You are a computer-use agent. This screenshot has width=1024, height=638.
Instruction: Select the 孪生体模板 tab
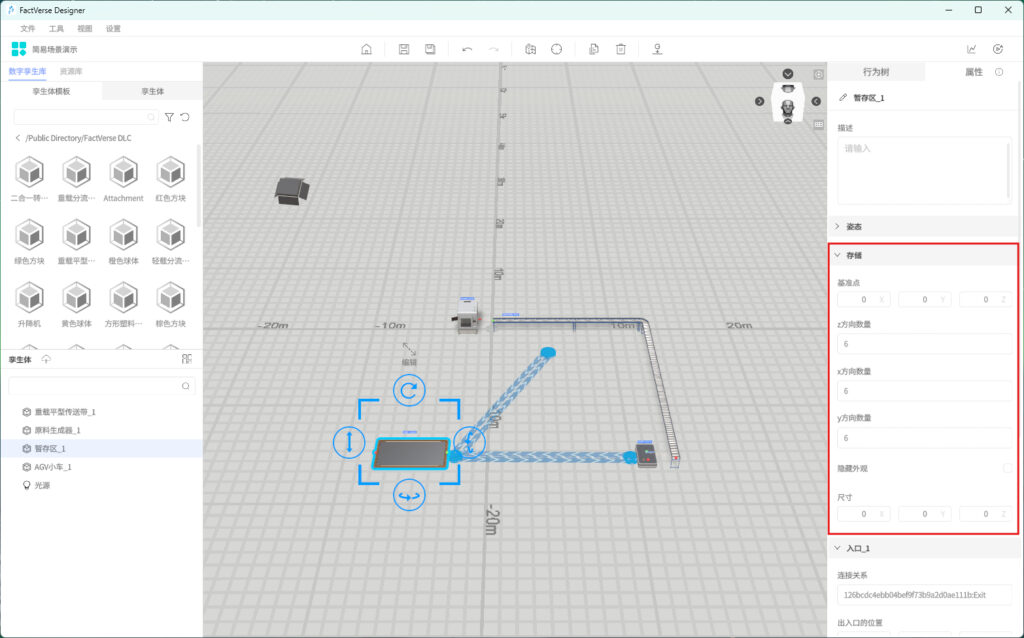tap(52, 91)
